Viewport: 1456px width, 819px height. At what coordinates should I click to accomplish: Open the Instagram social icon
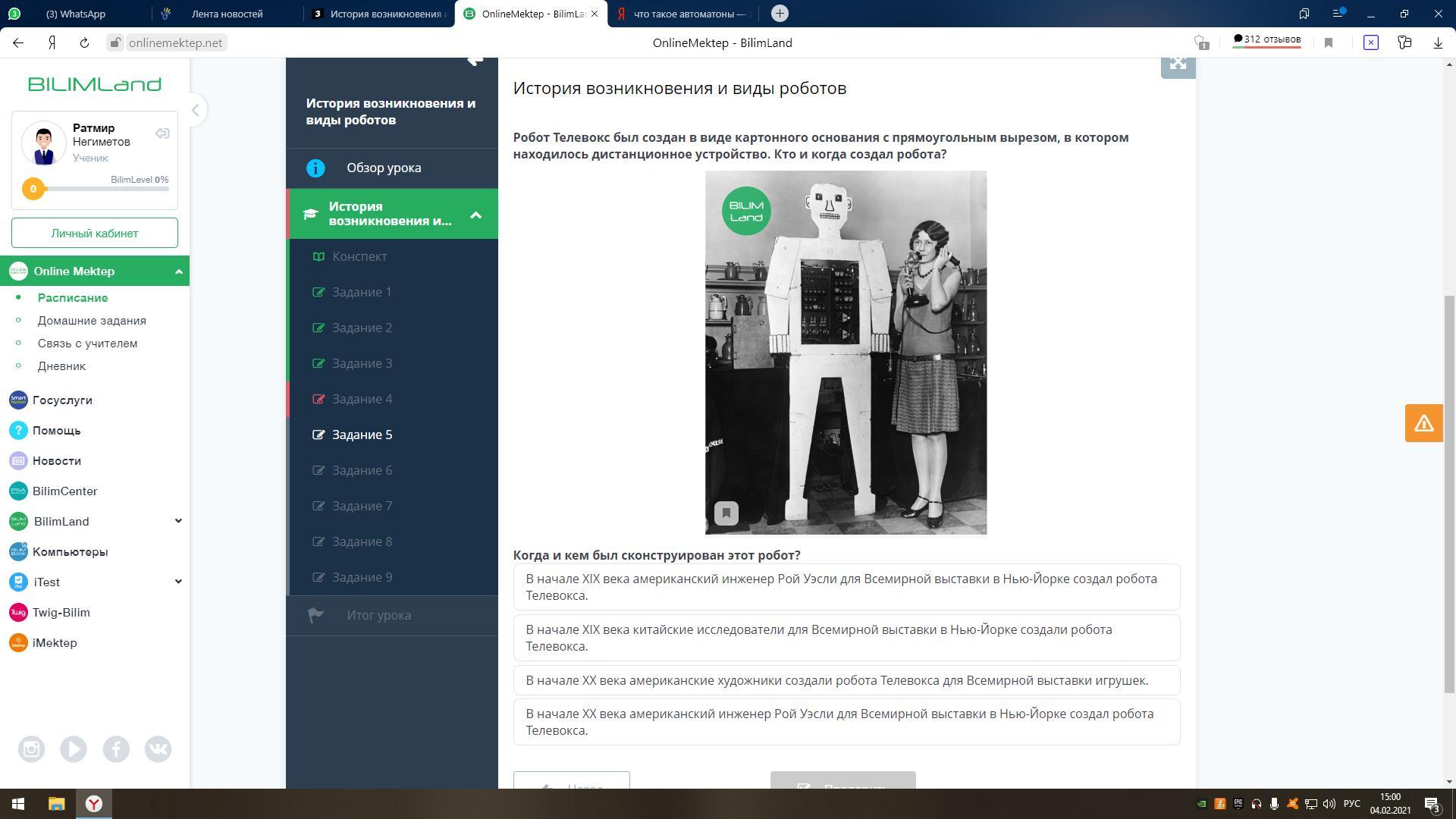point(31,749)
